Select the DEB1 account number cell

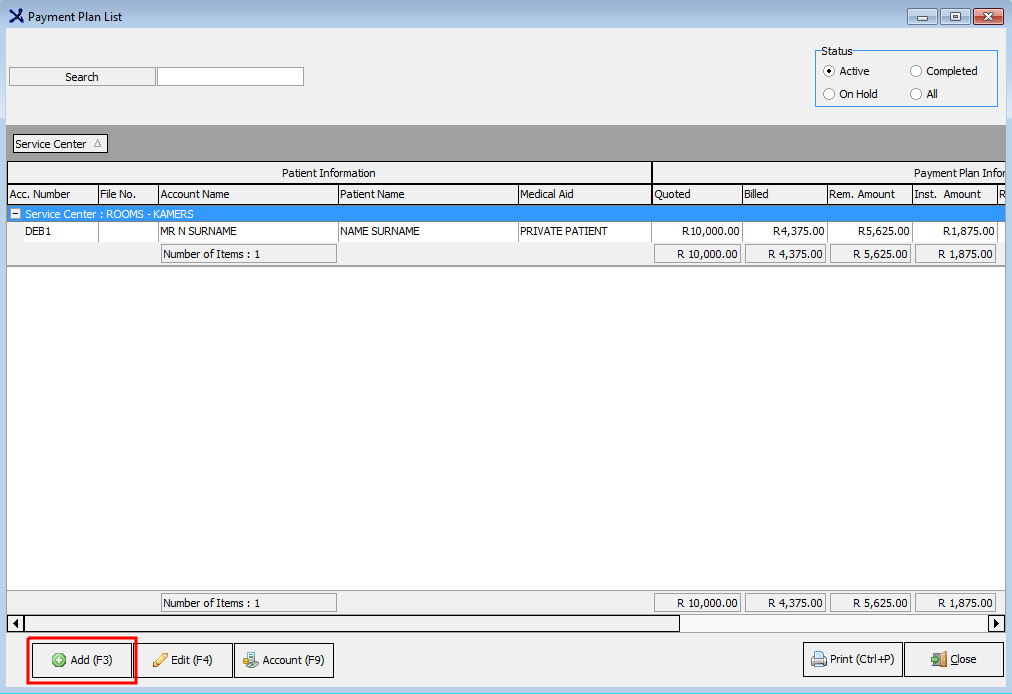pyautogui.click(x=61, y=231)
